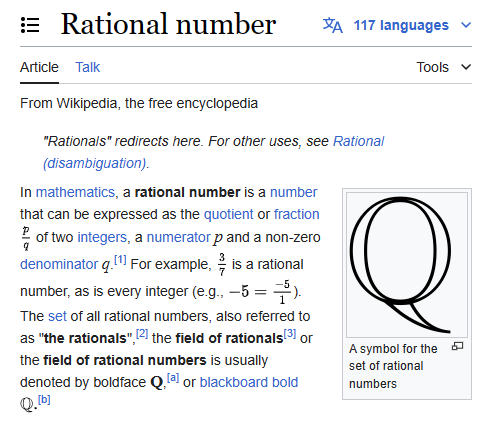The image size is (484, 422).
Task: Click the bold term 'field of rationals'
Action: [229, 338]
